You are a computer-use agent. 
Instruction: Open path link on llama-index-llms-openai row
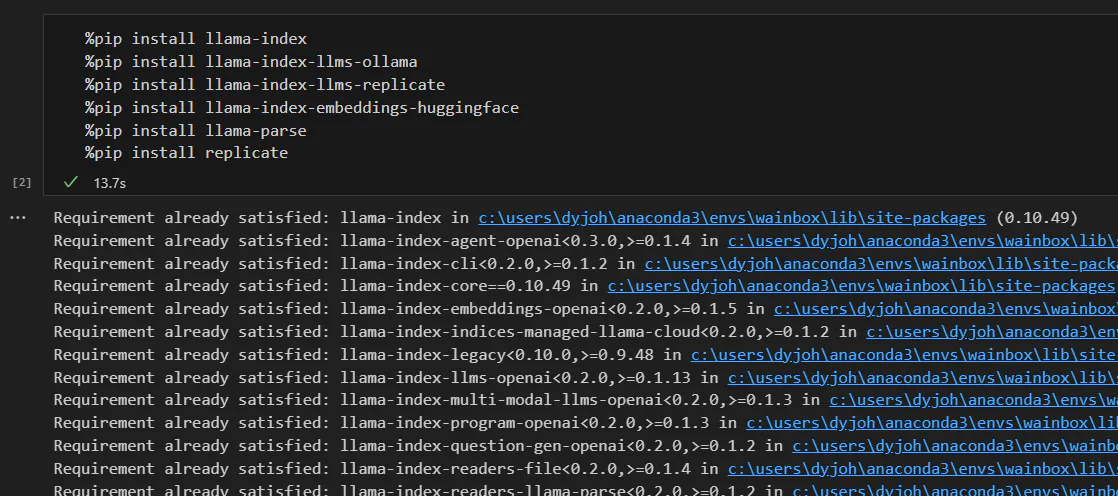tap(923, 378)
